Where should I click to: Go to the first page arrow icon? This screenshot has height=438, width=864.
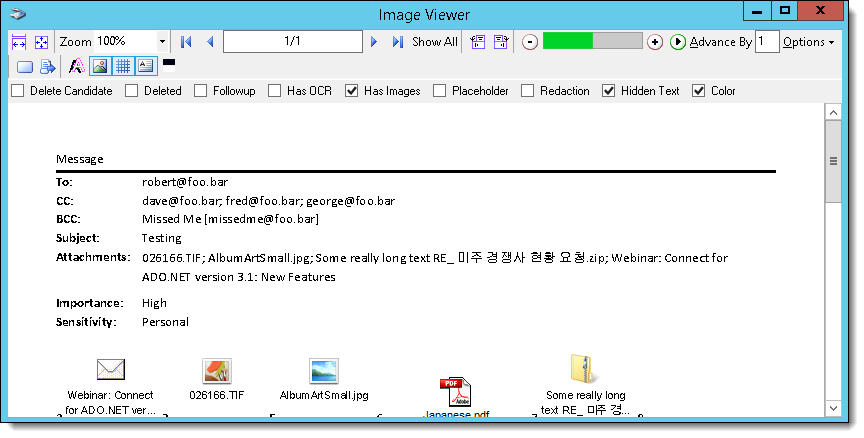(x=186, y=42)
